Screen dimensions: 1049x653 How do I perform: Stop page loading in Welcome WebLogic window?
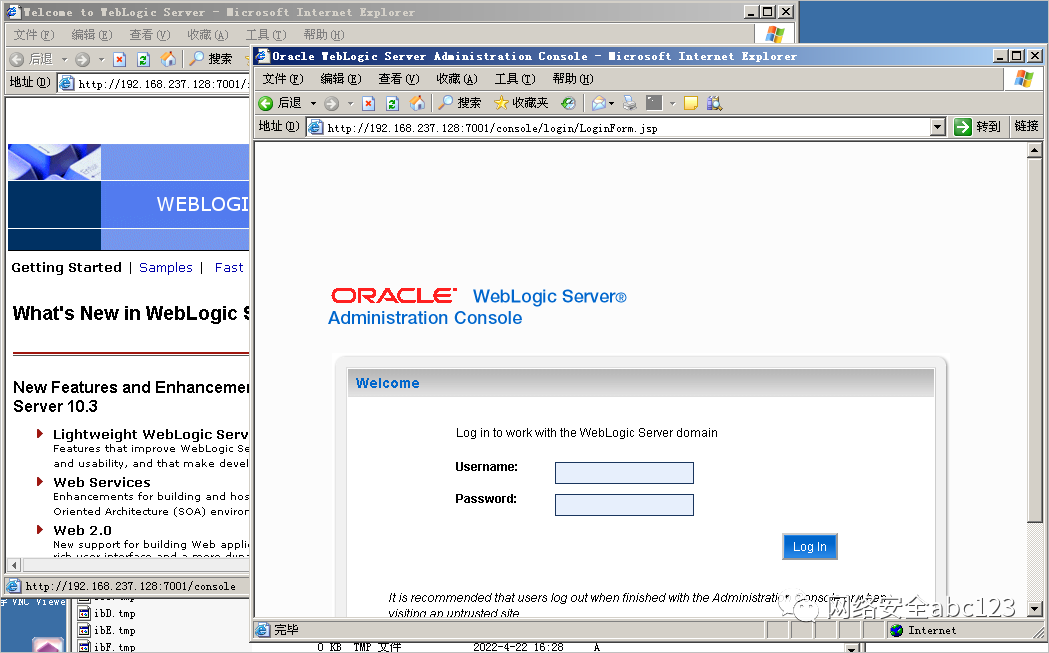point(120,60)
